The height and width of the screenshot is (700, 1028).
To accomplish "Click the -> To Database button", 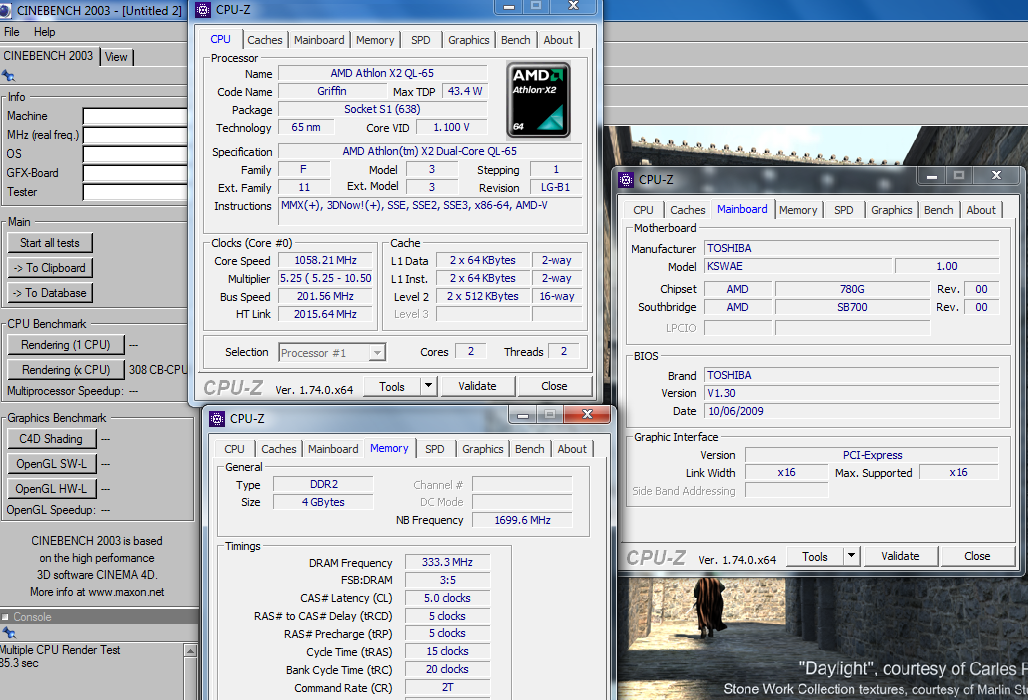I will [x=50, y=293].
